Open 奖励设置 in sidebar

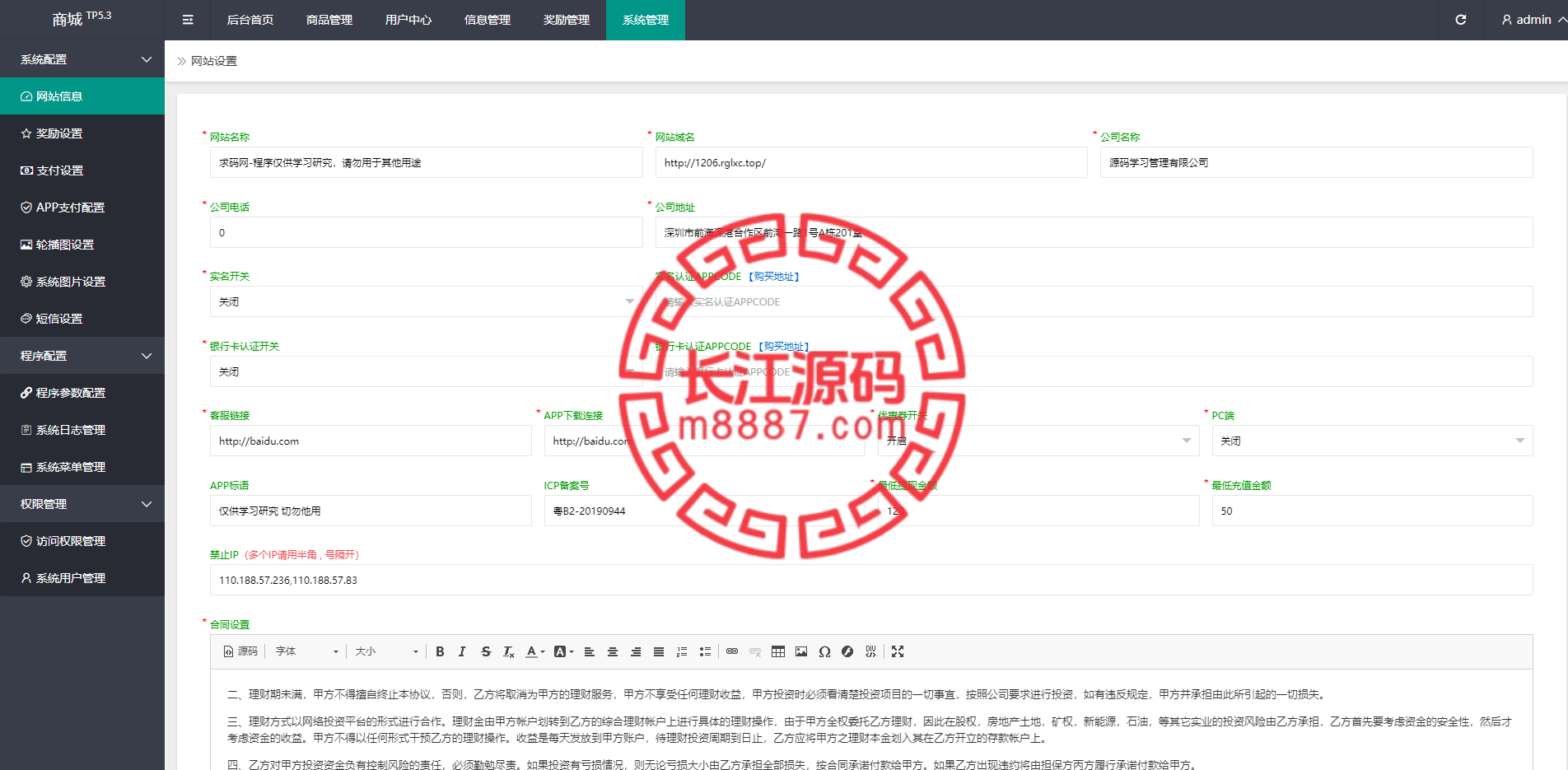click(x=82, y=133)
